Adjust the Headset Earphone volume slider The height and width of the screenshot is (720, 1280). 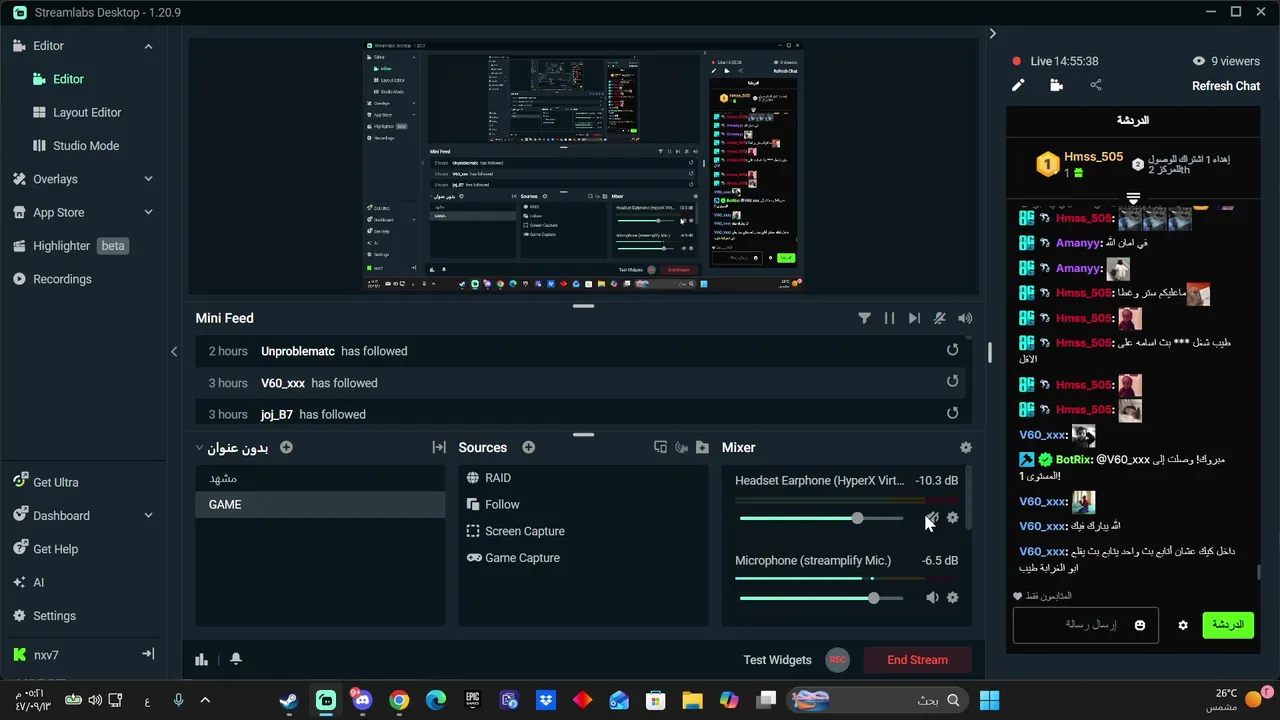[x=857, y=518]
